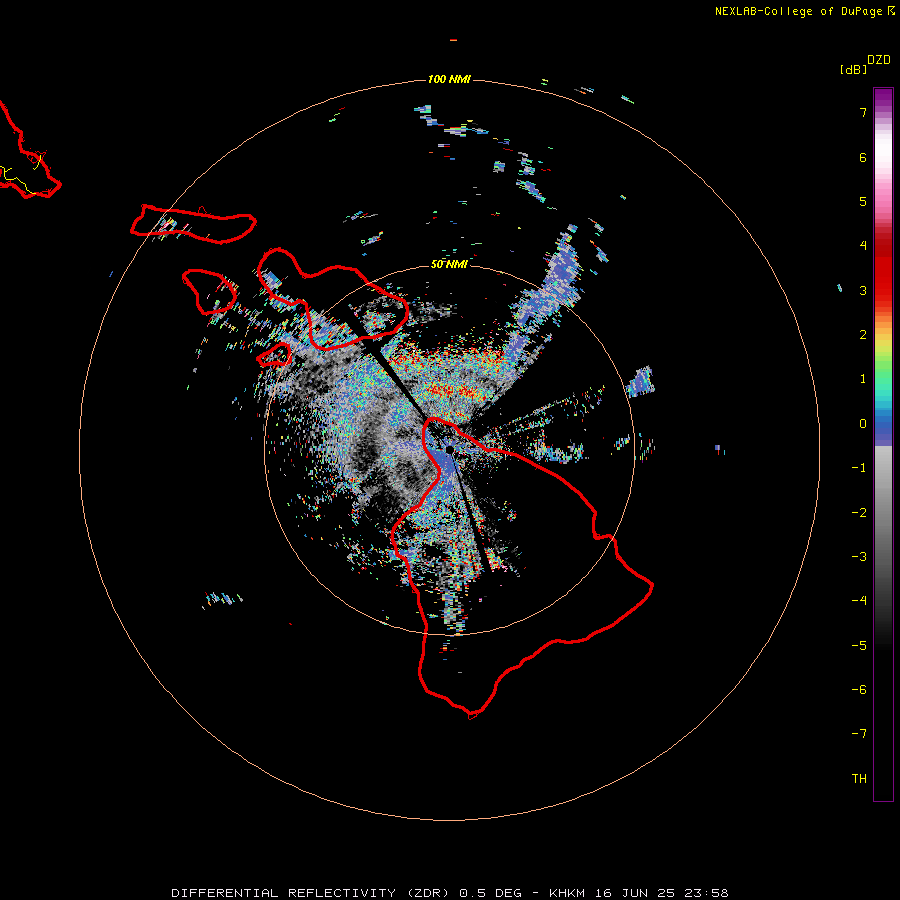Click the 1 value on color scale
The width and height of the screenshot is (900, 900).
[863, 379]
